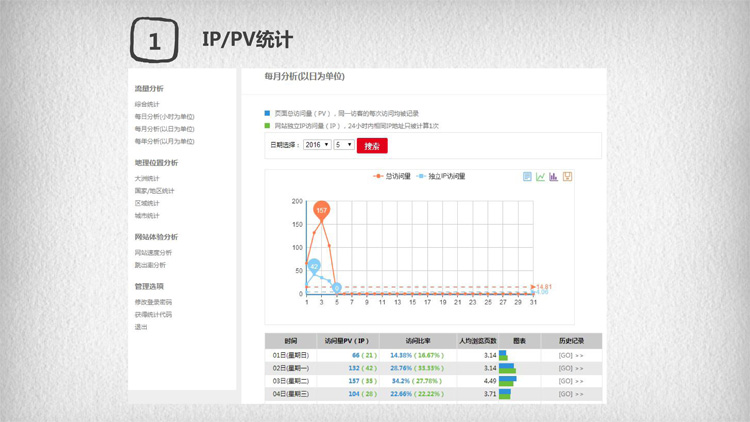Save chart as image icon
Screen dimensions: 750x422
point(567,177)
